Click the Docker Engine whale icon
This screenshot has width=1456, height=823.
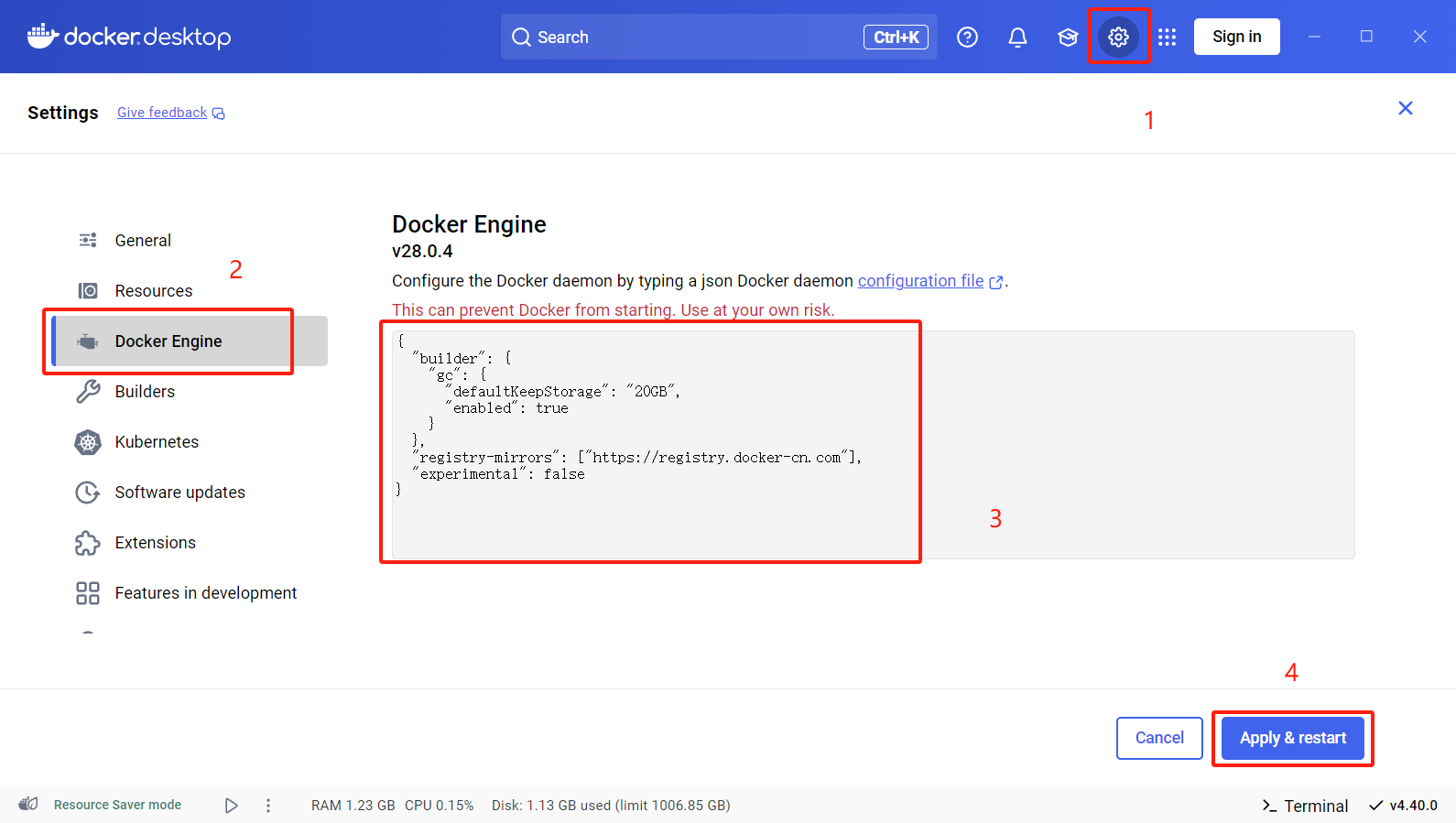[88, 341]
